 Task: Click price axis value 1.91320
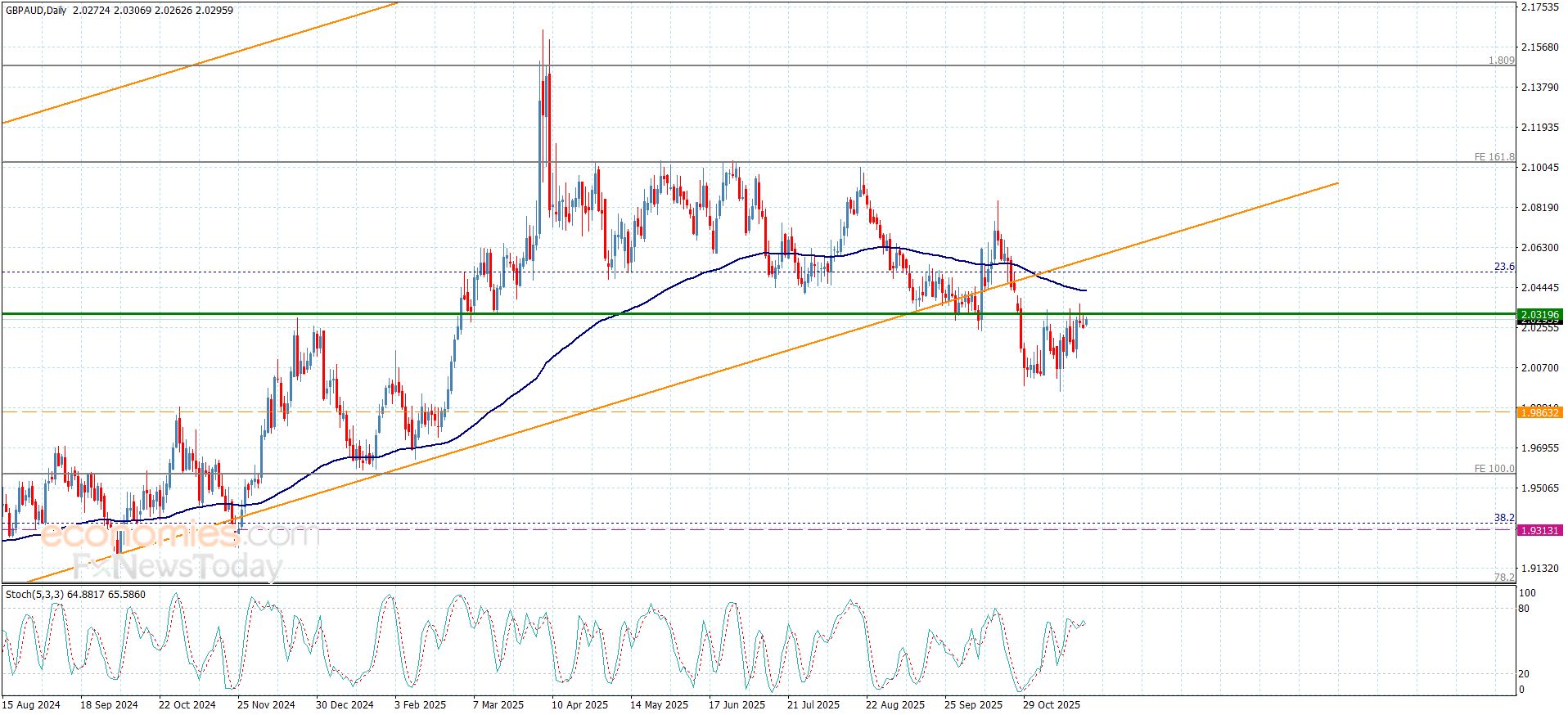(x=1539, y=569)
